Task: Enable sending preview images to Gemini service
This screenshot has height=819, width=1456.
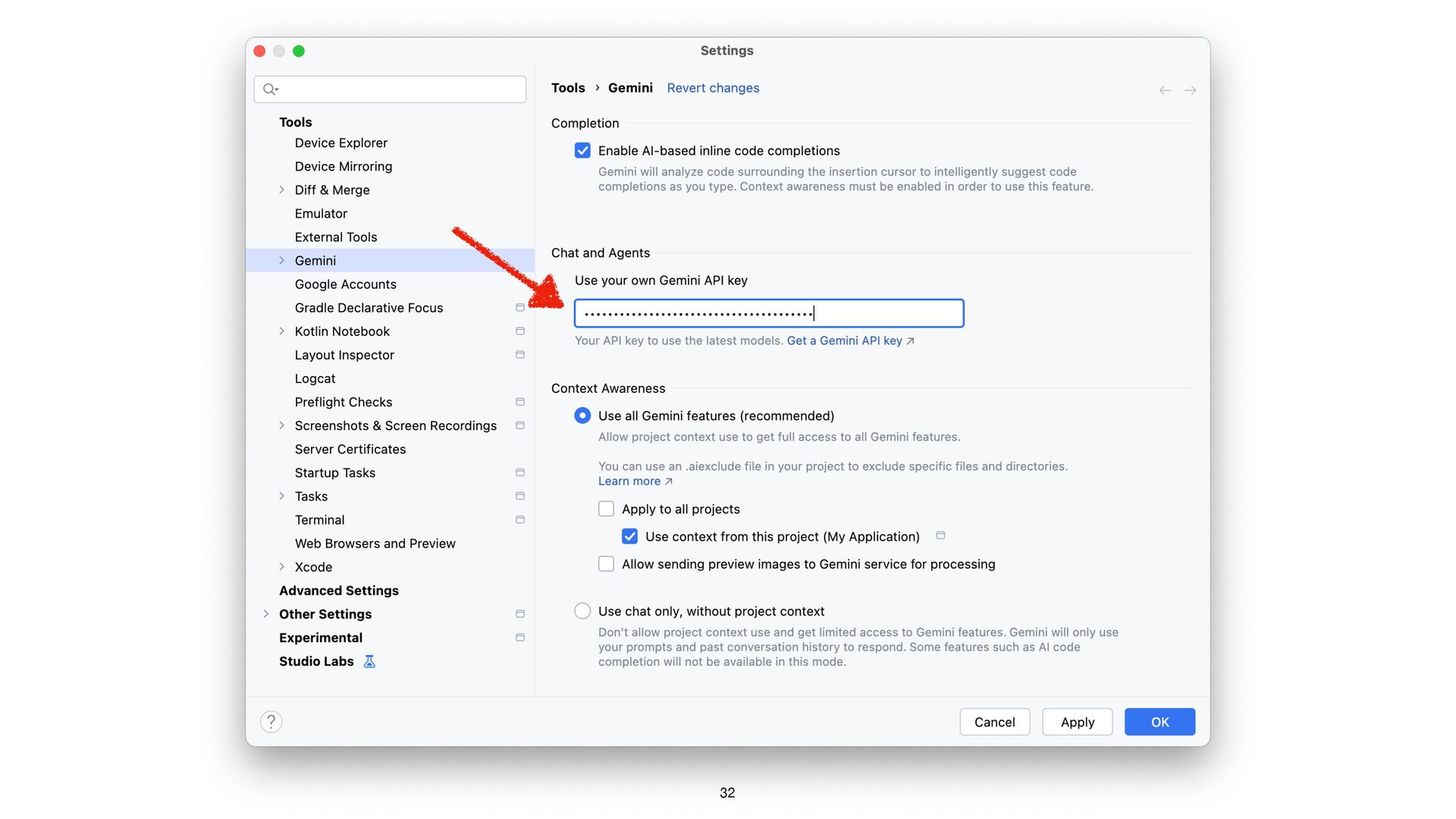Action: tap(606, 564)
